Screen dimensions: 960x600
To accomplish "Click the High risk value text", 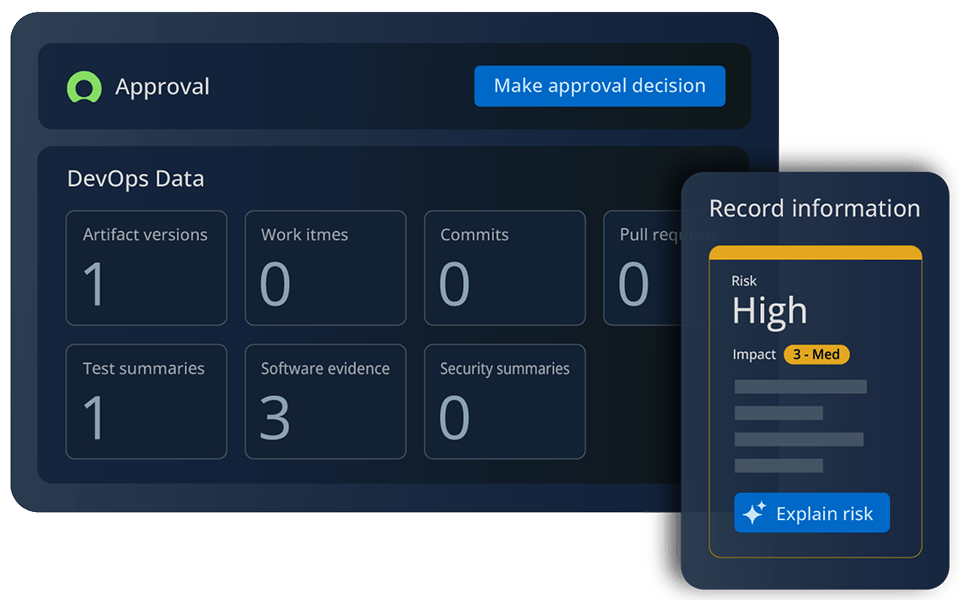I will (769, 312).
